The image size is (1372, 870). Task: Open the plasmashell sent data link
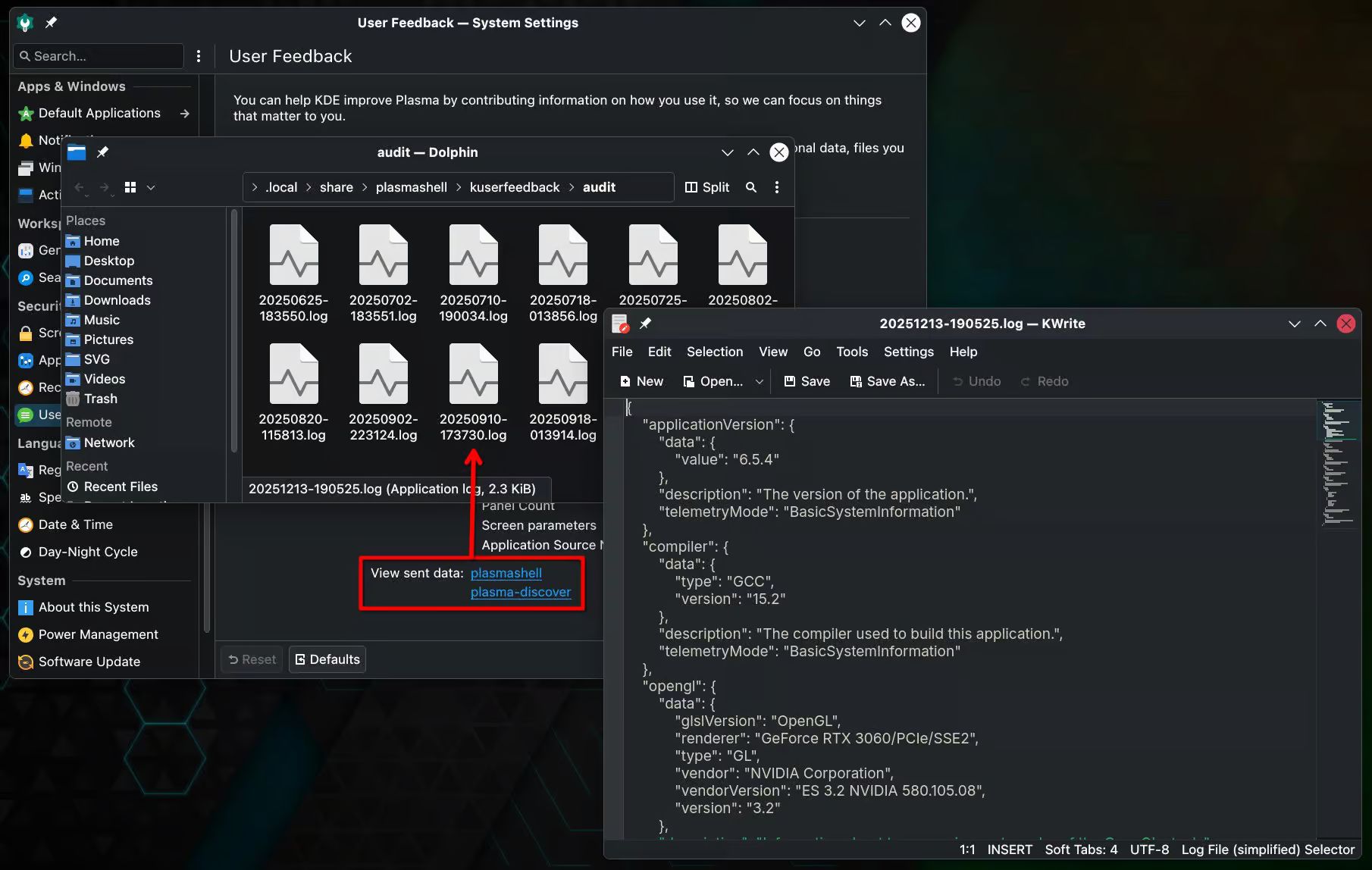click(506, 573)
